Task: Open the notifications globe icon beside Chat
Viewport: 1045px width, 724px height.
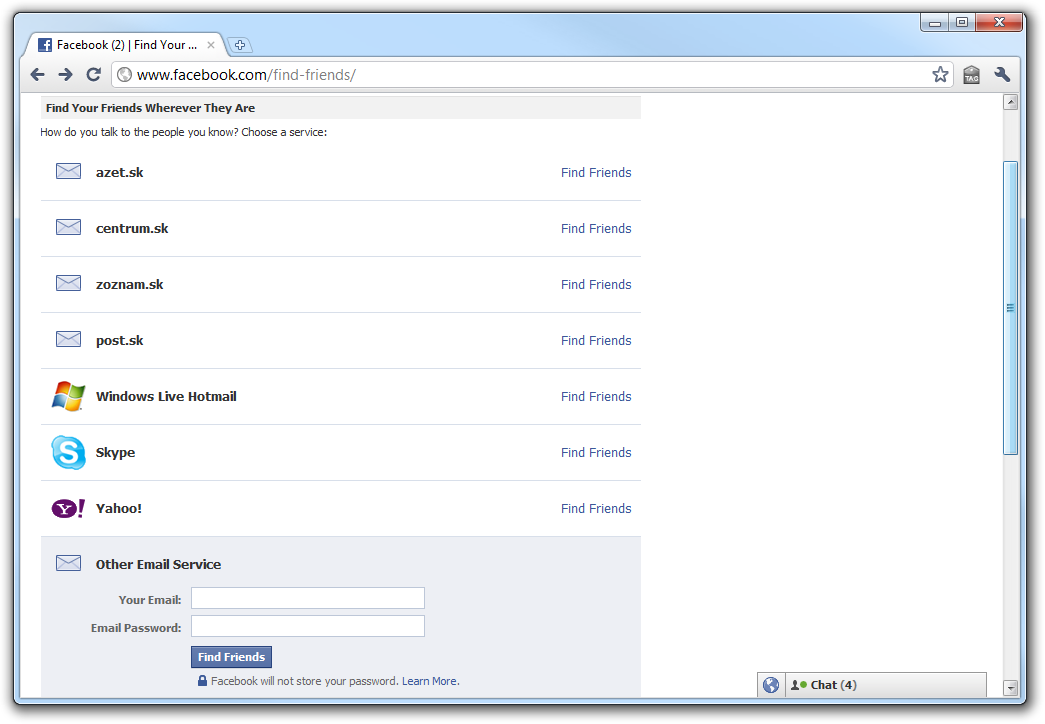Action: point(771,685)
